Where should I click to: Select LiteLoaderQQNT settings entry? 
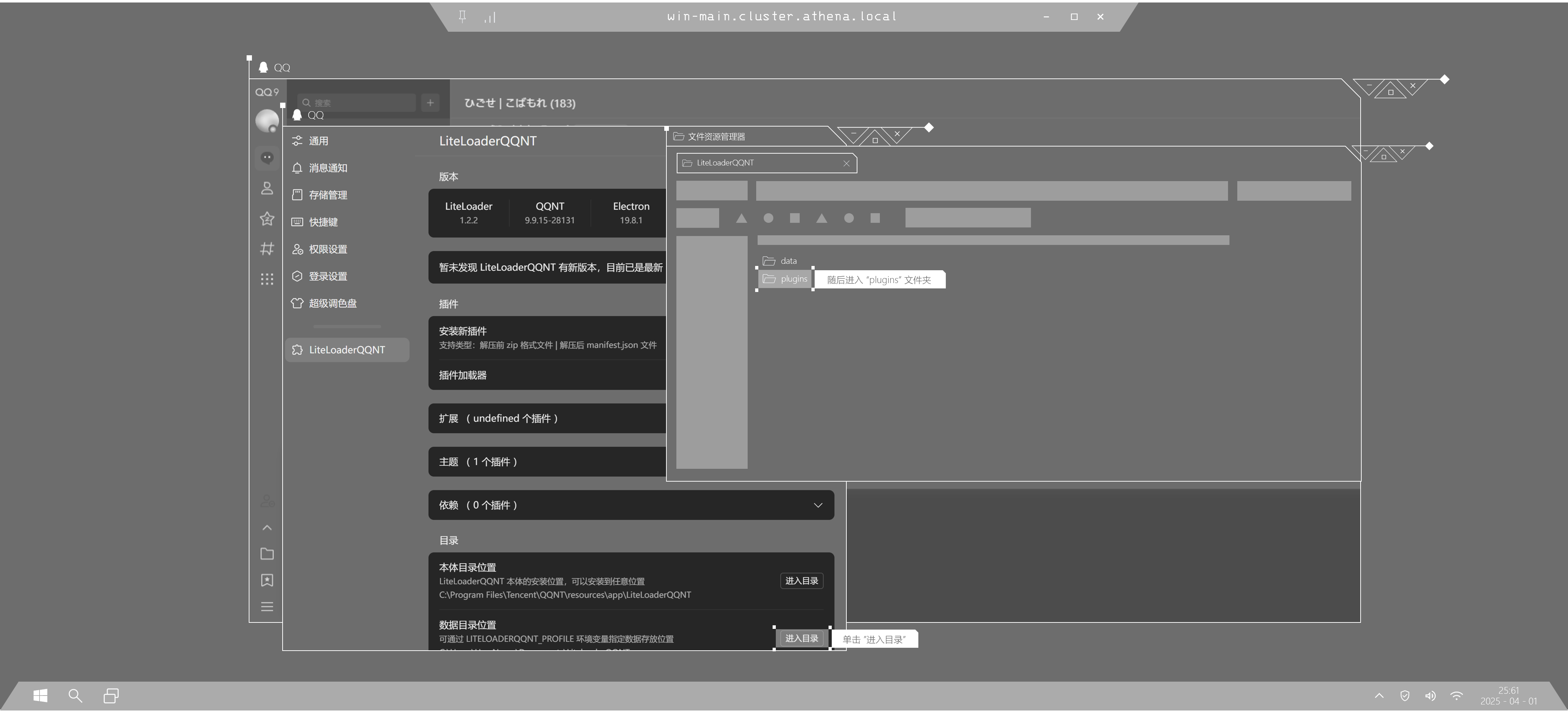coord(347,350)
